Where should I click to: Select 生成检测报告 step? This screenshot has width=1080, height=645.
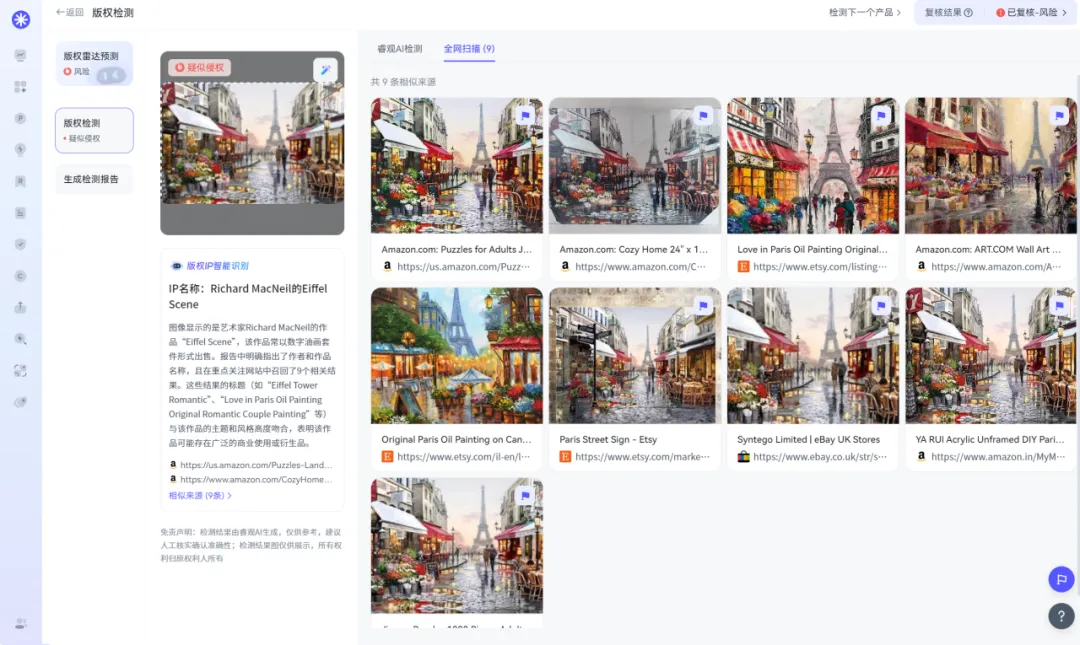[x=94, y=179]
